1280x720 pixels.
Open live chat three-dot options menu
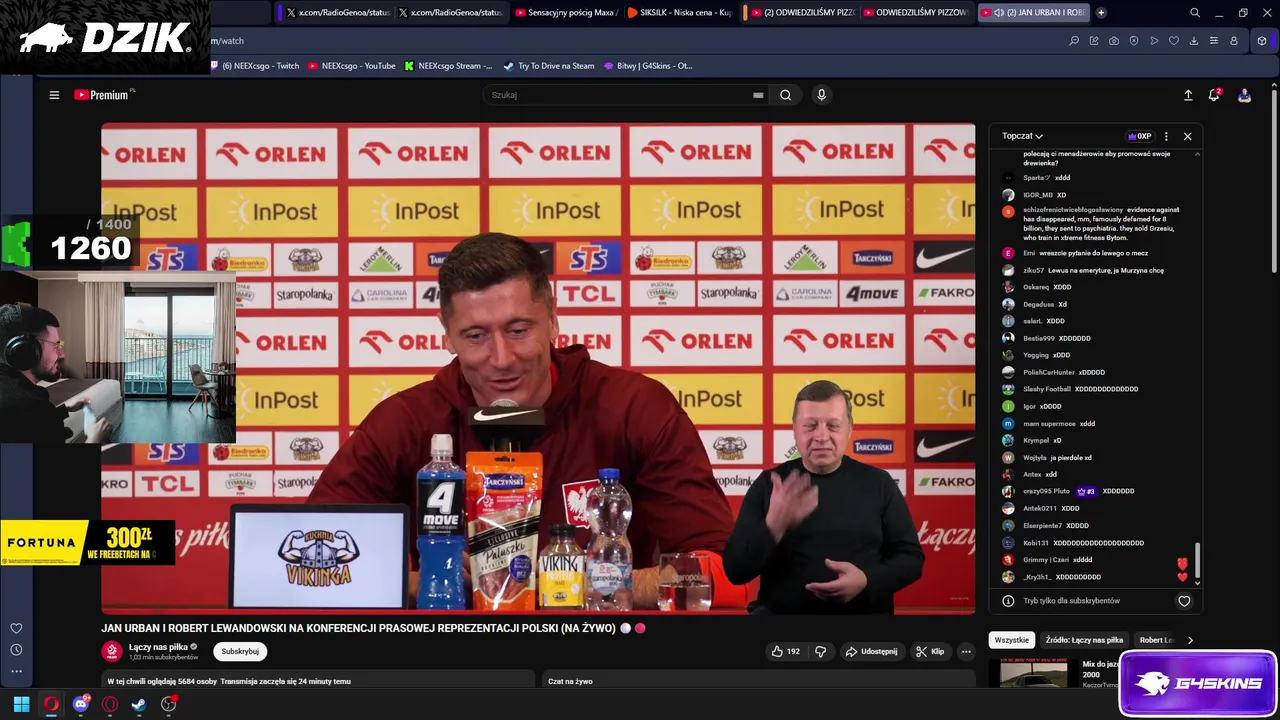pos(1166,136)
